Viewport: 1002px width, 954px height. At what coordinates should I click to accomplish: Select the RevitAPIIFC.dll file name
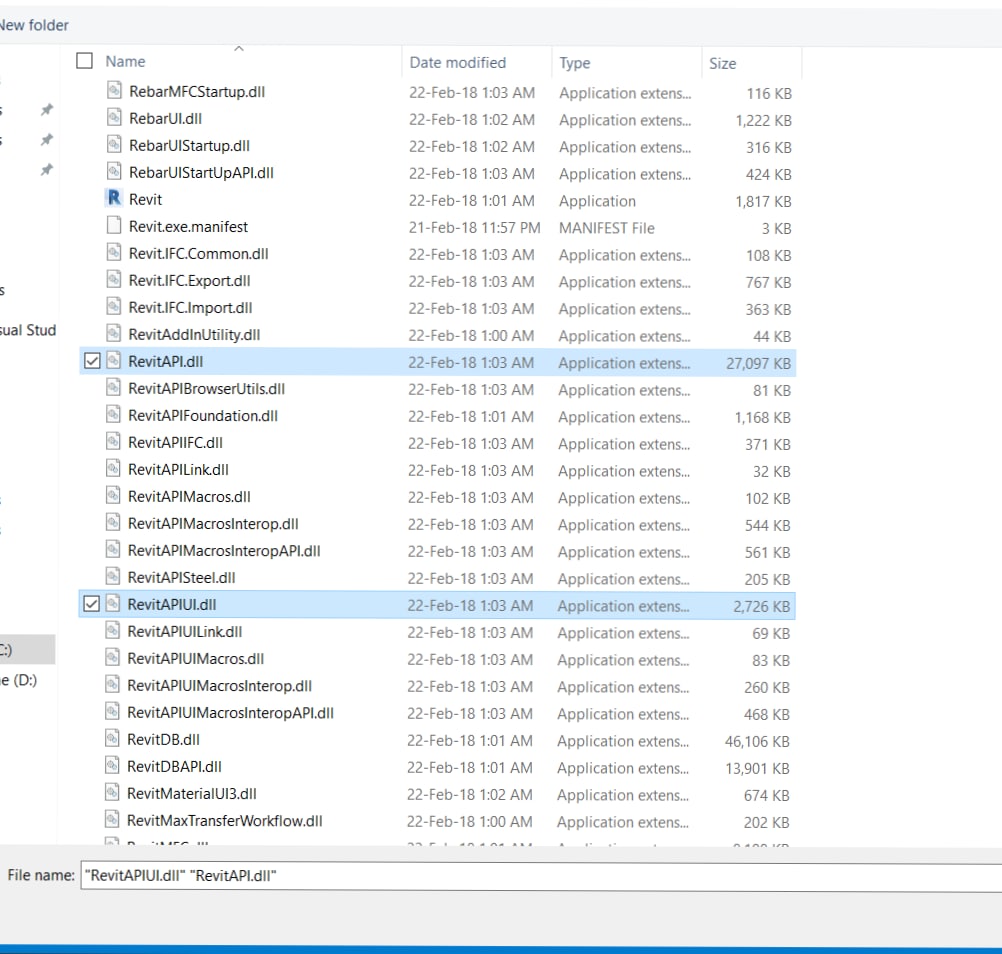click(175, 442)
